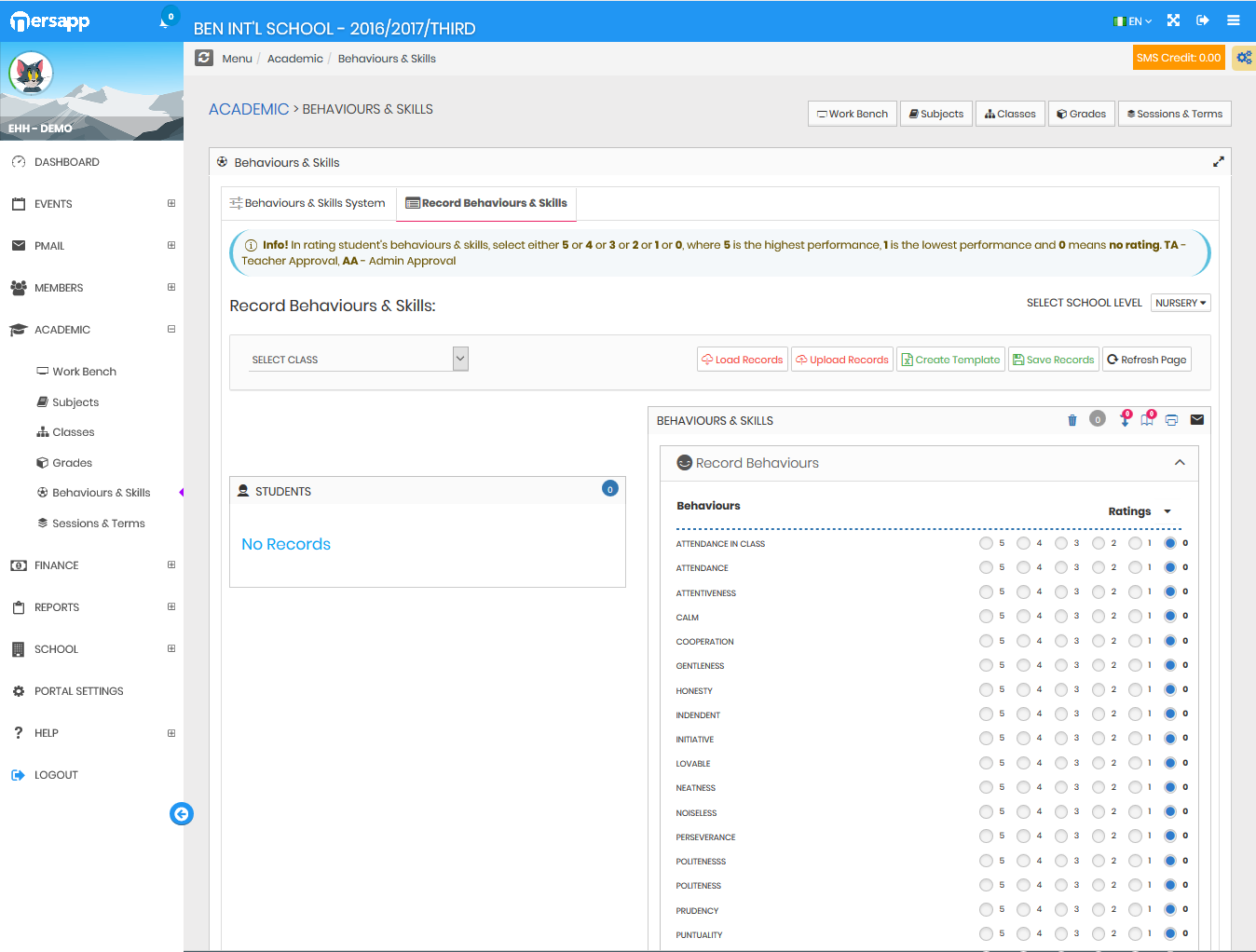Rate Honesty as 5

point(986,689)
